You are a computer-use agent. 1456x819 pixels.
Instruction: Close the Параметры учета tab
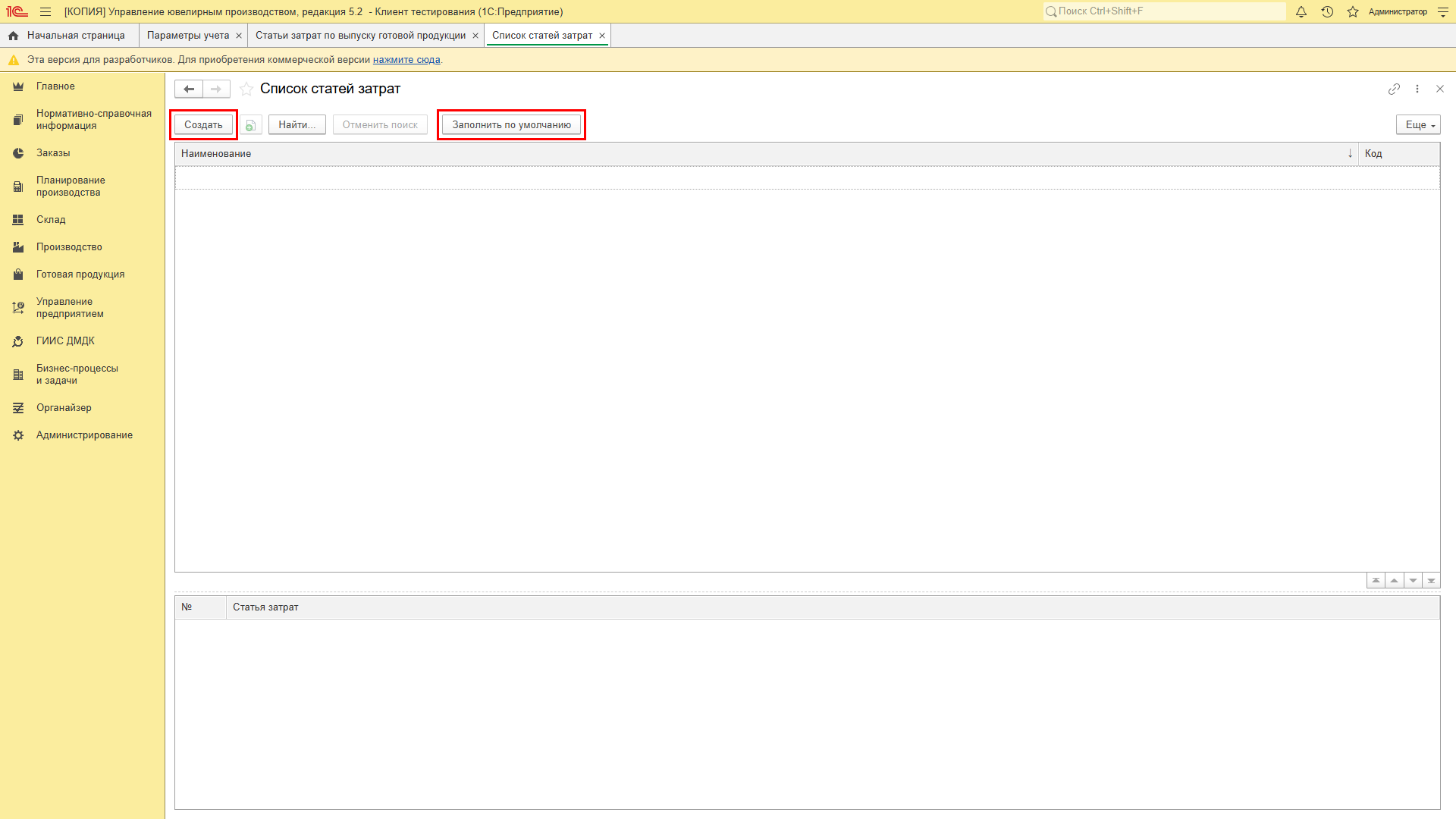(239, 36)
